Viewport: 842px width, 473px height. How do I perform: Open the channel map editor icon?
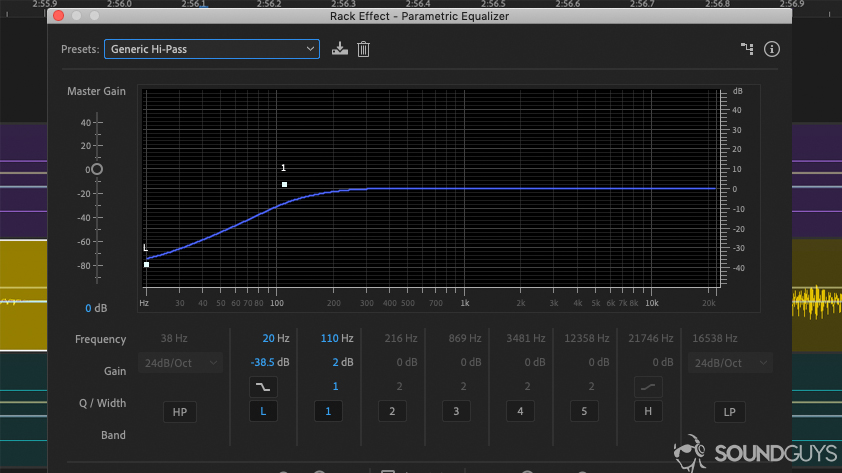click(747, 49)
